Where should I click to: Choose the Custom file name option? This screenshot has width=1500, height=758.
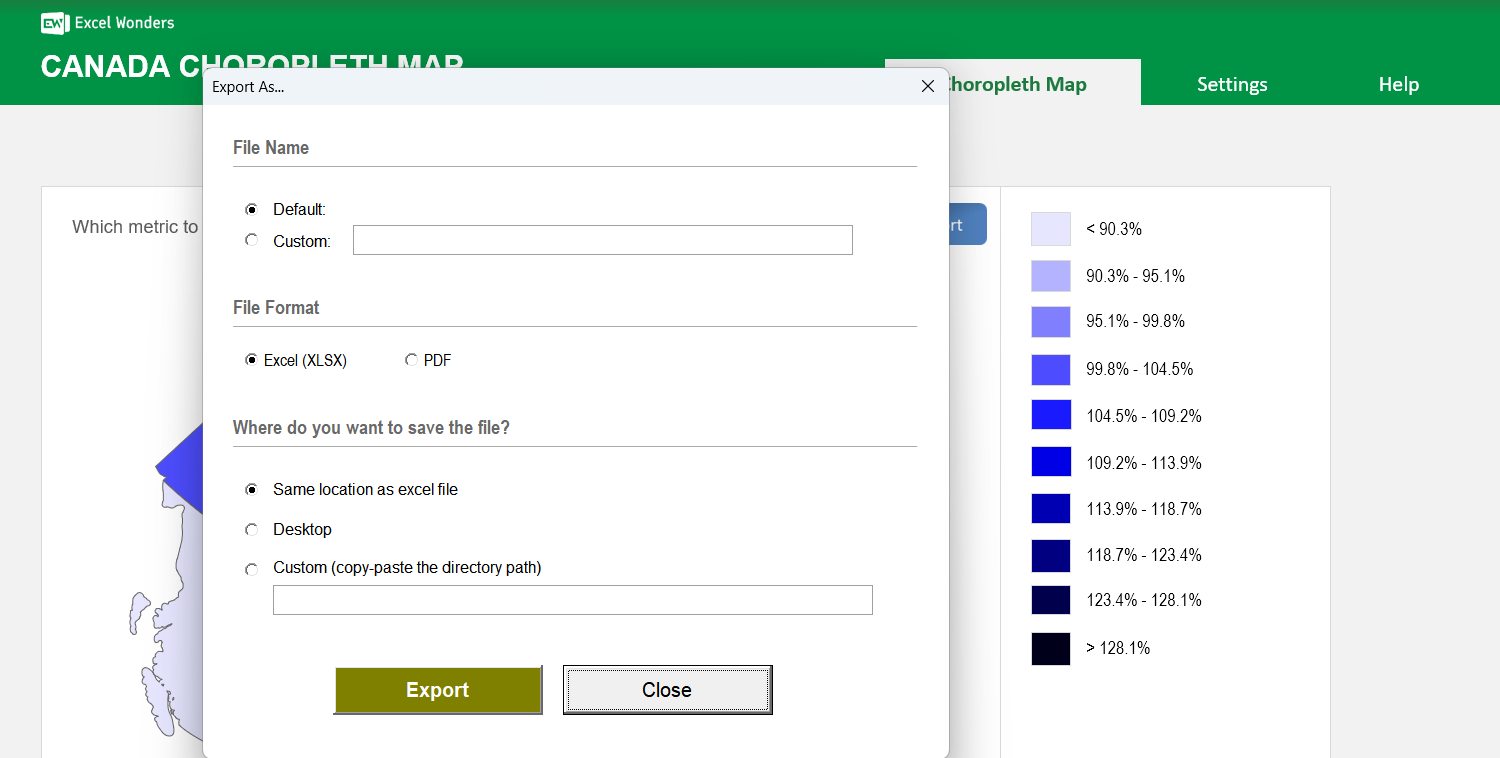[251, 240]
